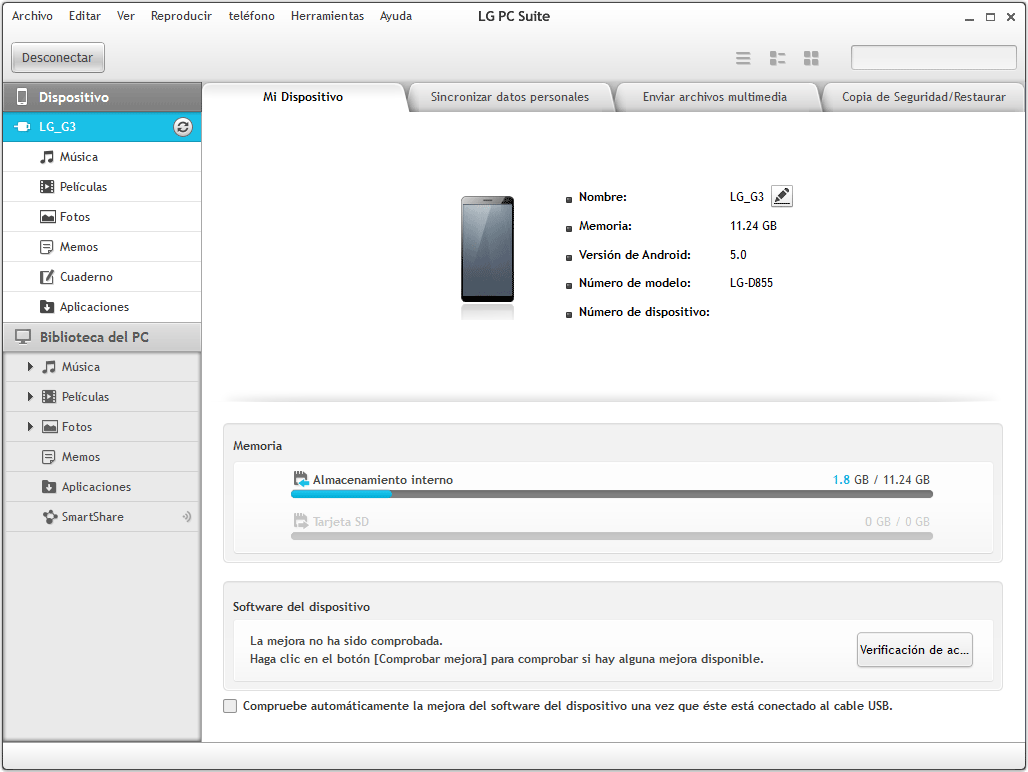The height and width of the screenshot is (772, 1028).
Task: Enable automatic software update check checkbox
Action: coord(230,706)
